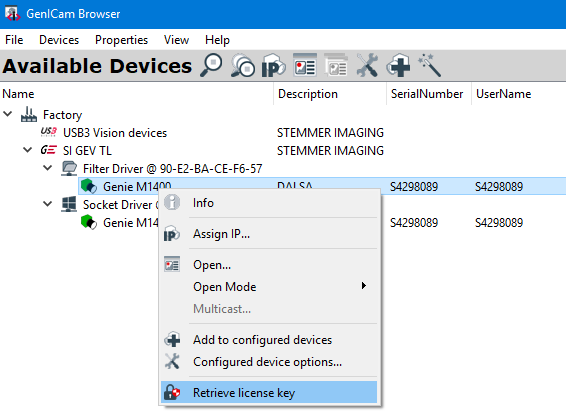Click the double magnifier continuous search icon
This screenshot has height=417, width=566.
[243, 65]
